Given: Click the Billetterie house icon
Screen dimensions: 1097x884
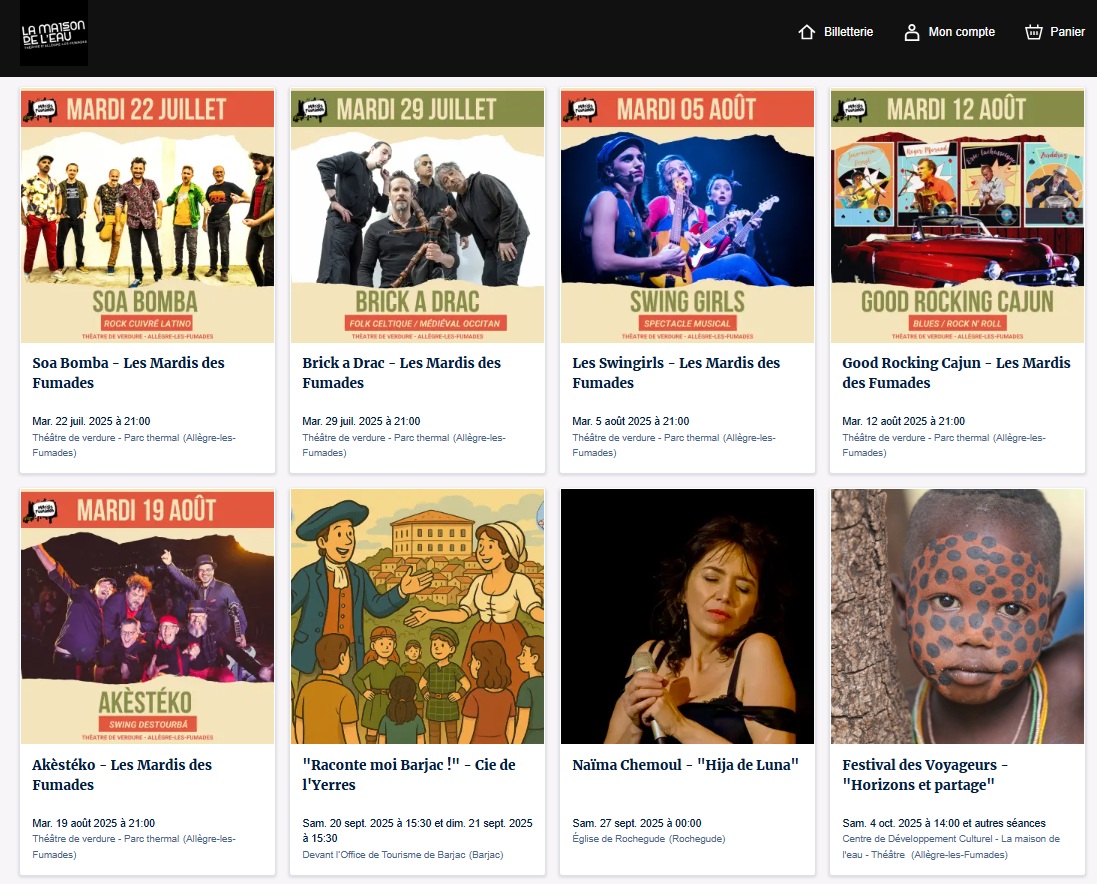Looking at the screenshot, I should [807, 32].
